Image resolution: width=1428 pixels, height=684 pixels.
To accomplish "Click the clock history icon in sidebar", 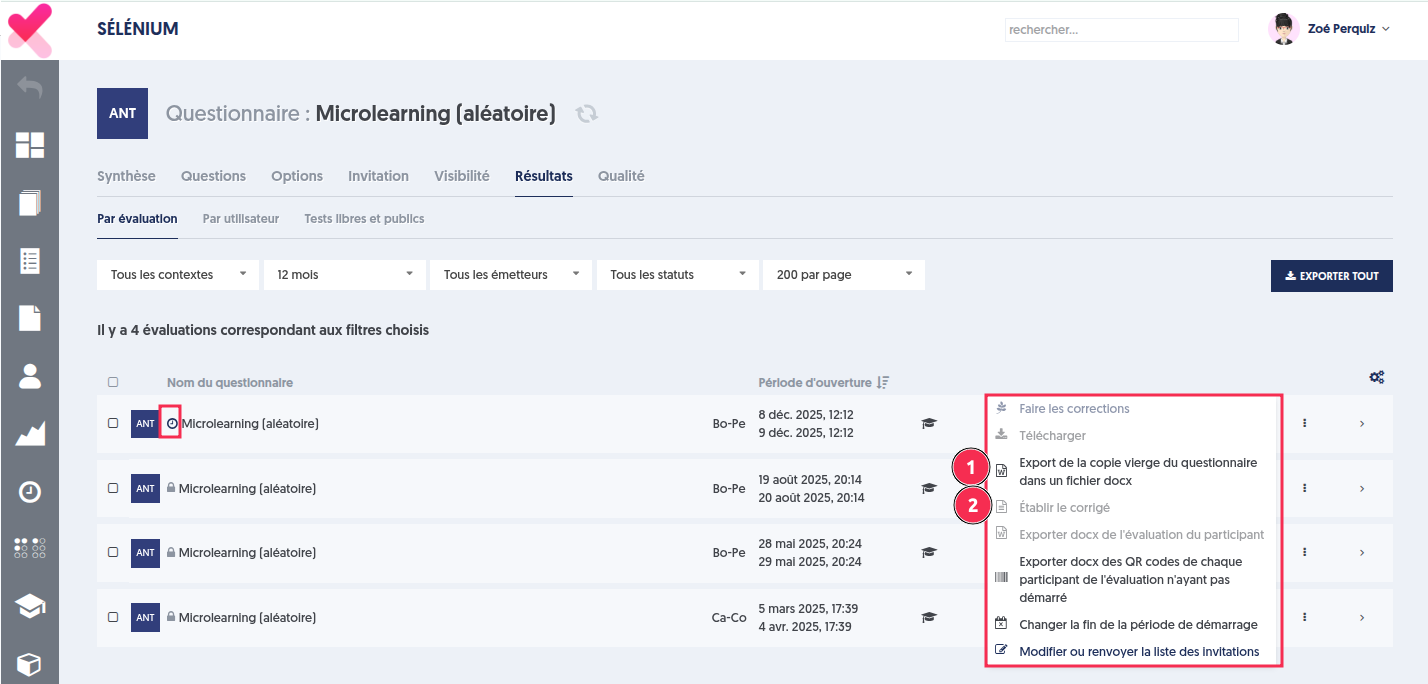I will [x=30, y=491].
